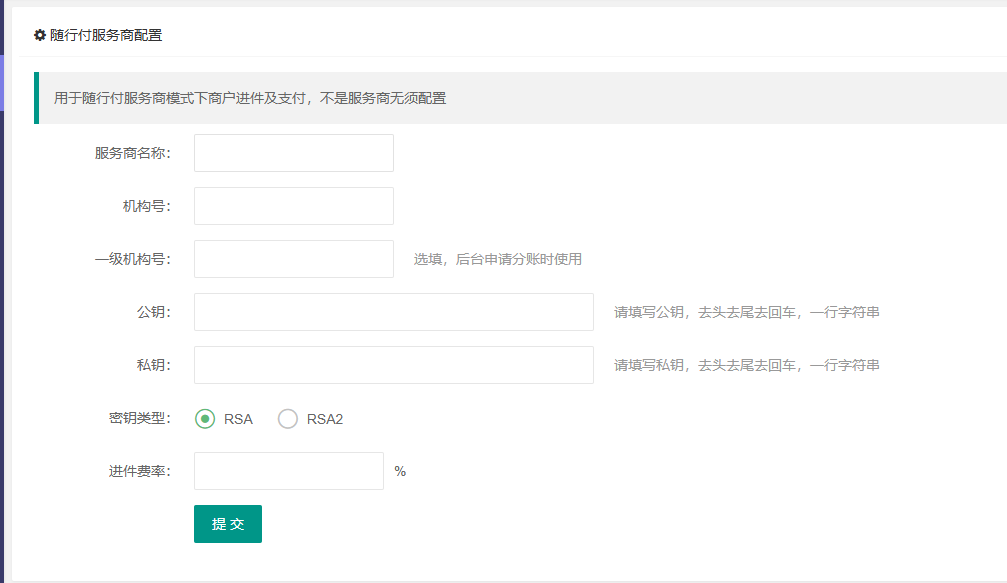
Task: Click the hint text about 后台申请分账
Action: [497, 259]
